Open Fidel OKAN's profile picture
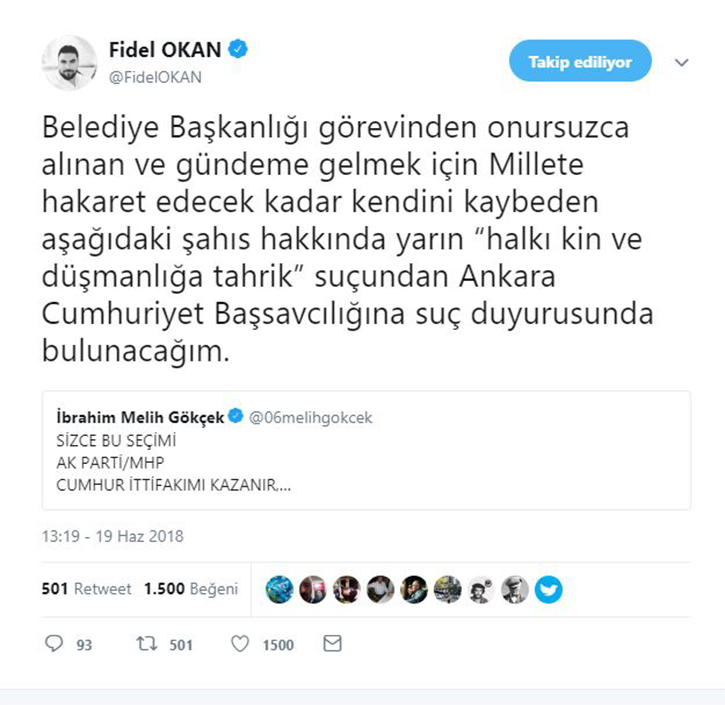Screen dimensions: 725x705 (x=69, y=63)
